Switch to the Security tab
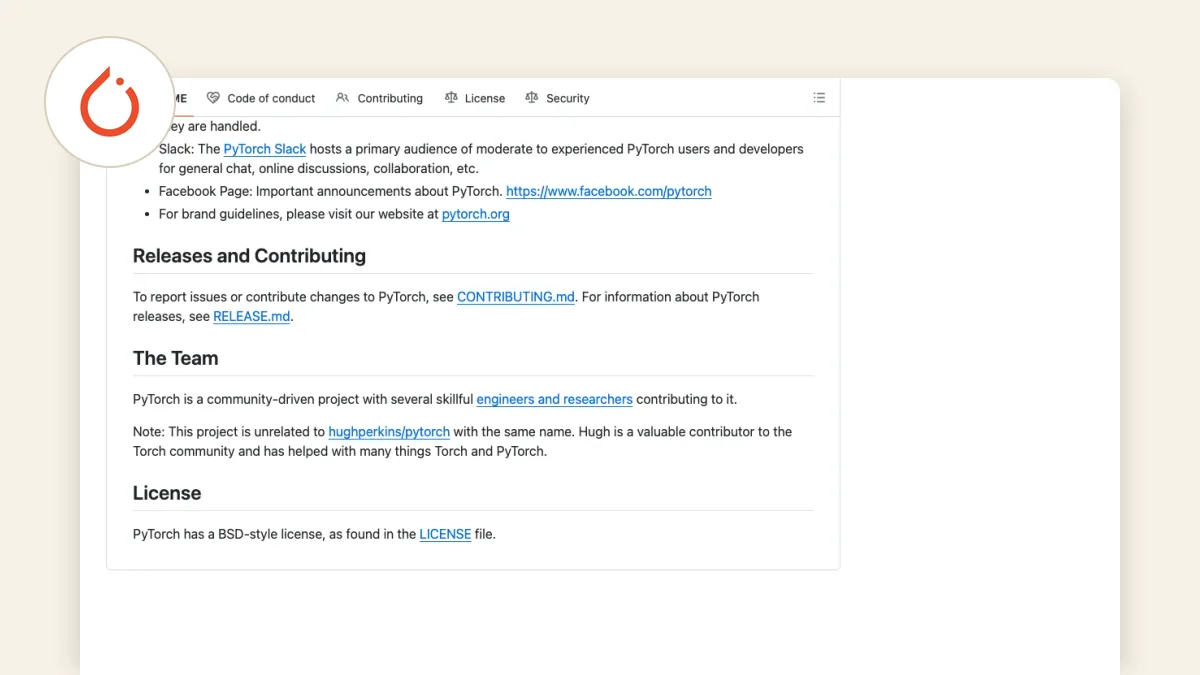This screenshot has width=1200, height=675. click(x=557, y=98)
